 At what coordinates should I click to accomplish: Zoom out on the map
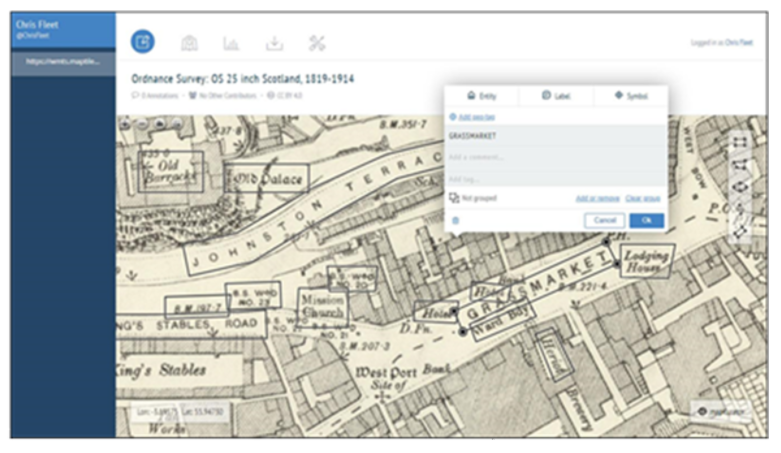coord(142,124)
